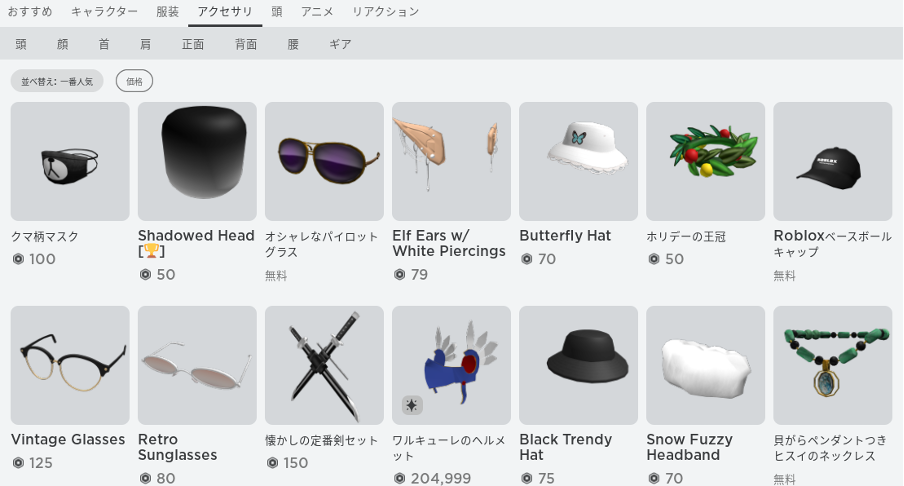Screen dimensions: 904x486
Task: Click the Retro Sunglasses title link
Action: (178, 447)
